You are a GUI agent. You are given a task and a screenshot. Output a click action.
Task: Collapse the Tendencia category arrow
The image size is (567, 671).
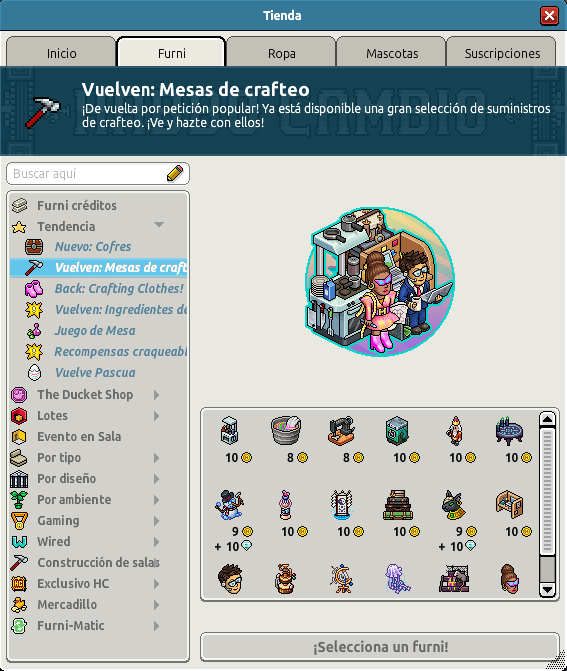(x=159, y=225)
